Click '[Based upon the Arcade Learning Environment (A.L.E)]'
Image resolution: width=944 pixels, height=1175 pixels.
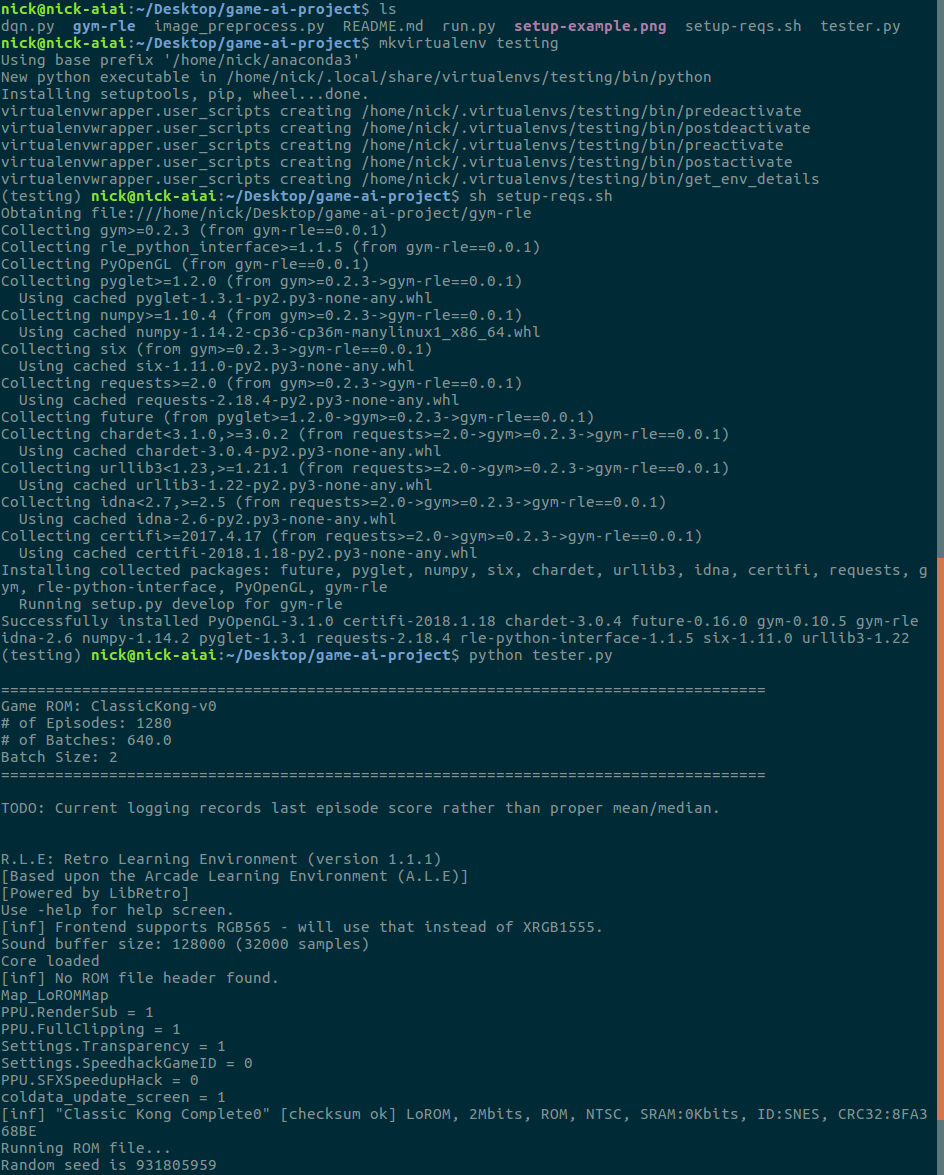[x=235, y=876]
